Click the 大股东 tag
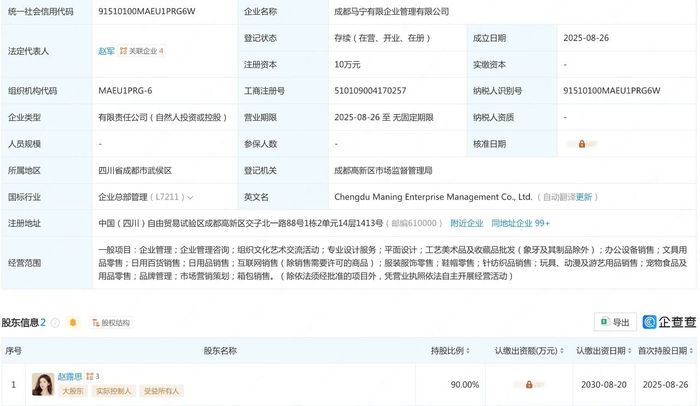The width and height of the screenshot is (700, 406). [73, 391]
